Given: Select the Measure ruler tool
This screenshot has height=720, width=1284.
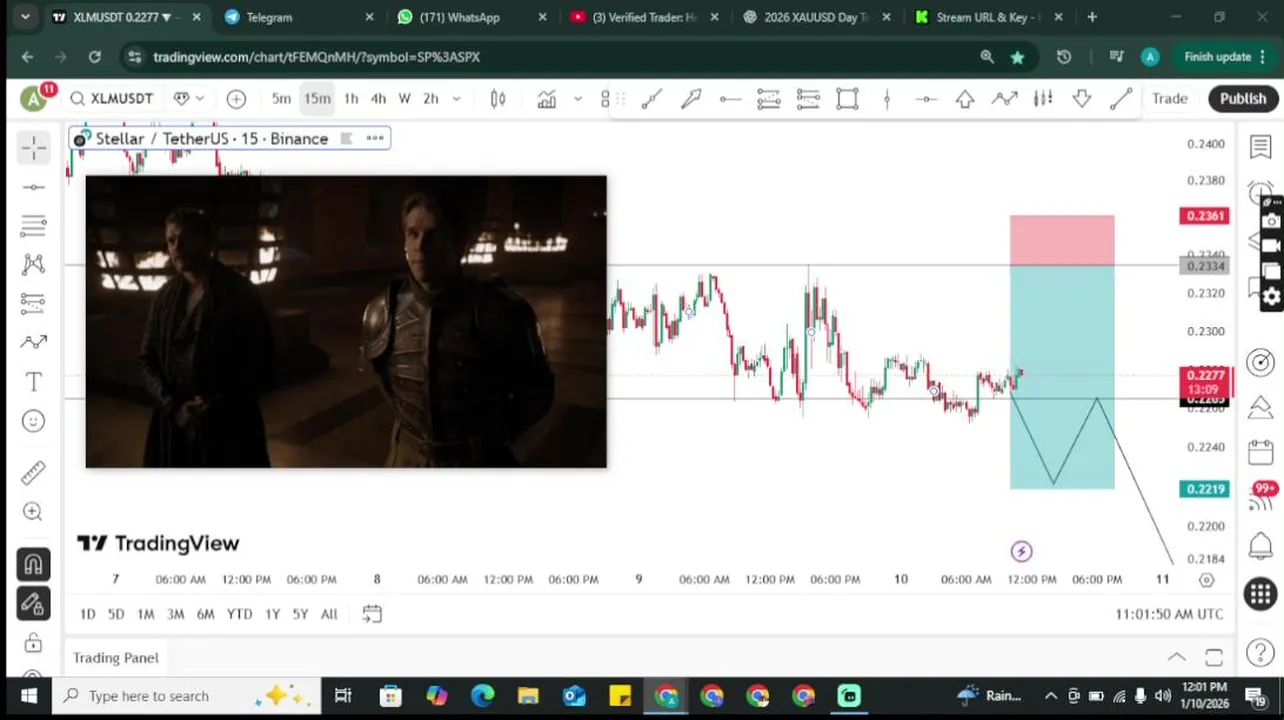Looking at the screenshot, I should coord(33,472).
